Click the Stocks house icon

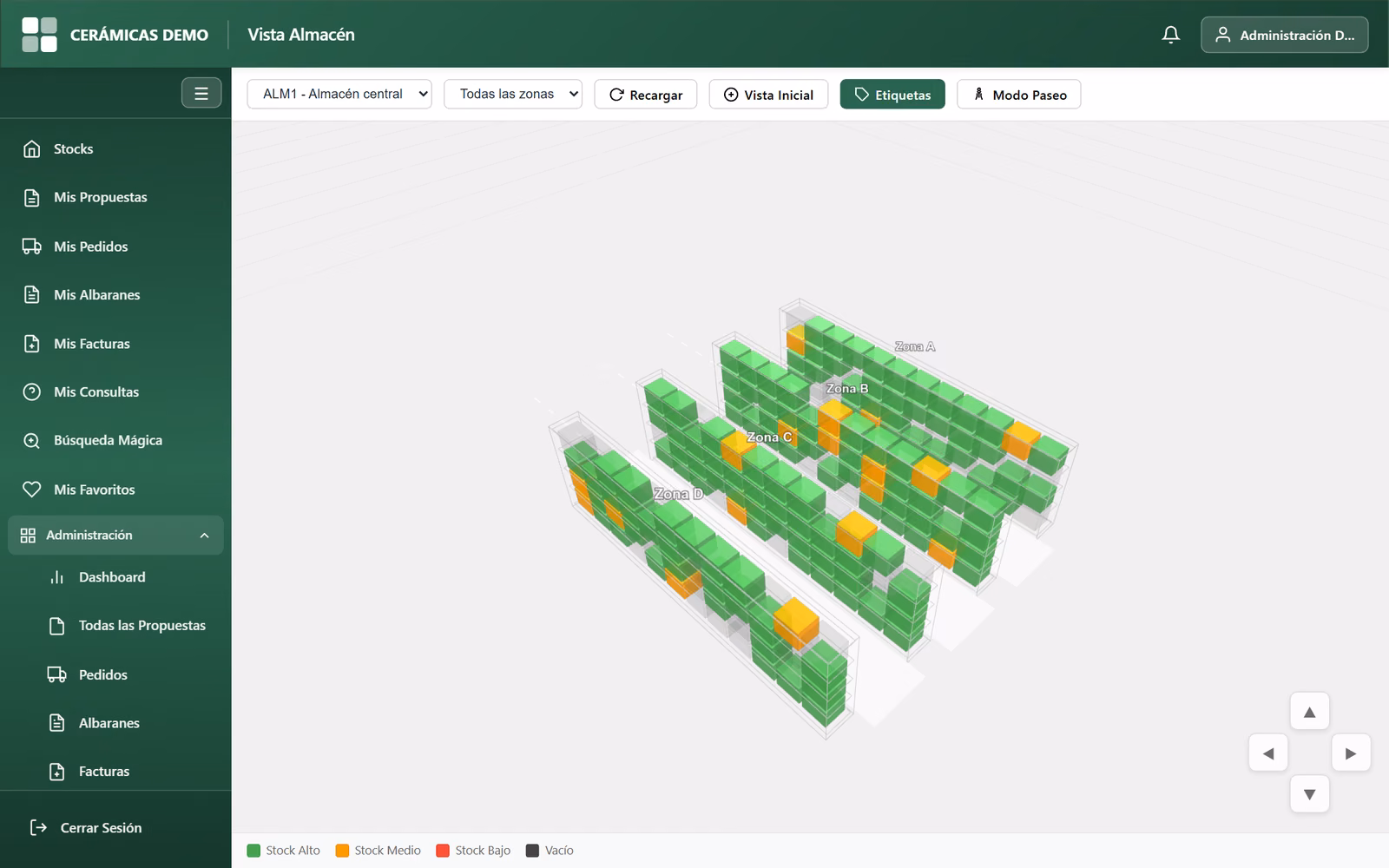pos(32,149)
